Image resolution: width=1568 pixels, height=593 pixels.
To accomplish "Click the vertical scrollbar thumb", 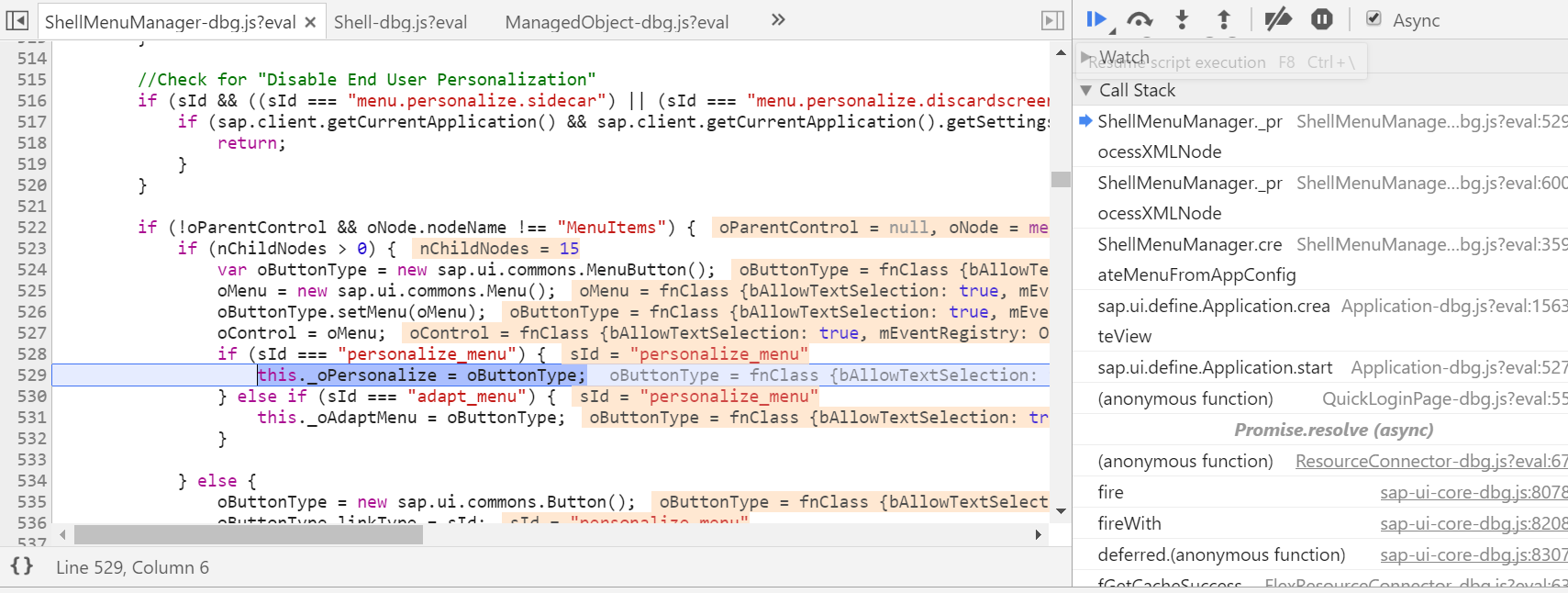I will pyautogui.click(x=1061, y=179).
